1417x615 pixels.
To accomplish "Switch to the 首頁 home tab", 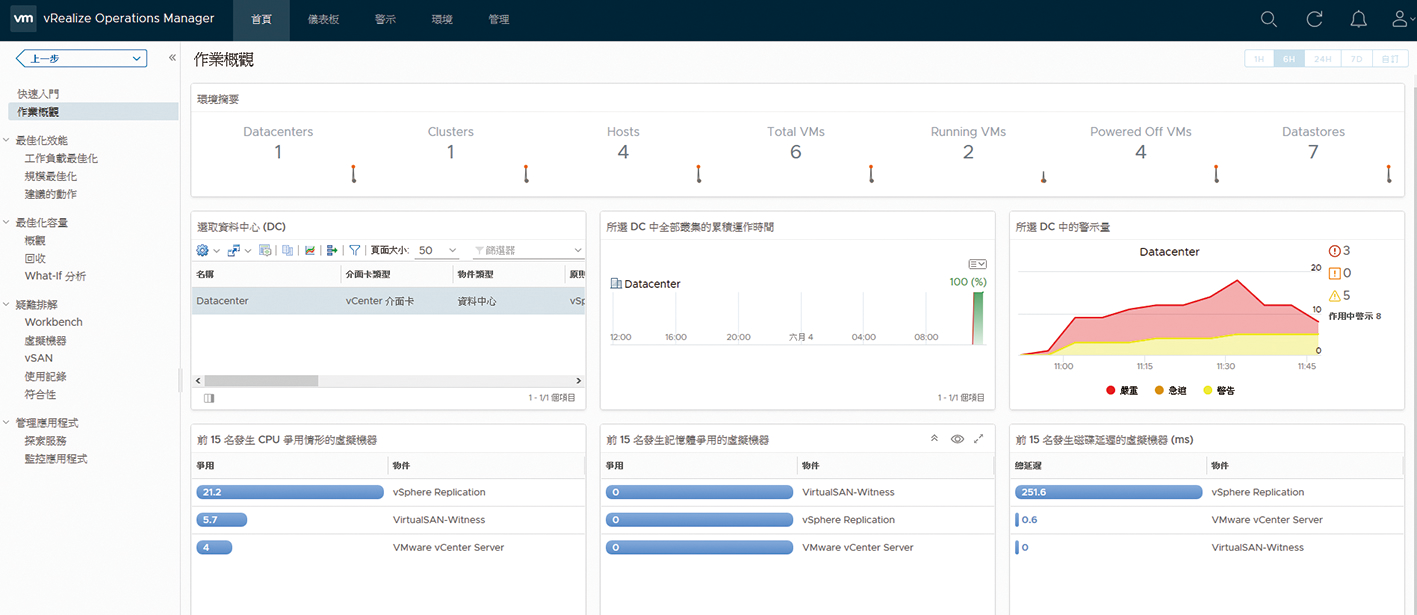I will 261,20.
